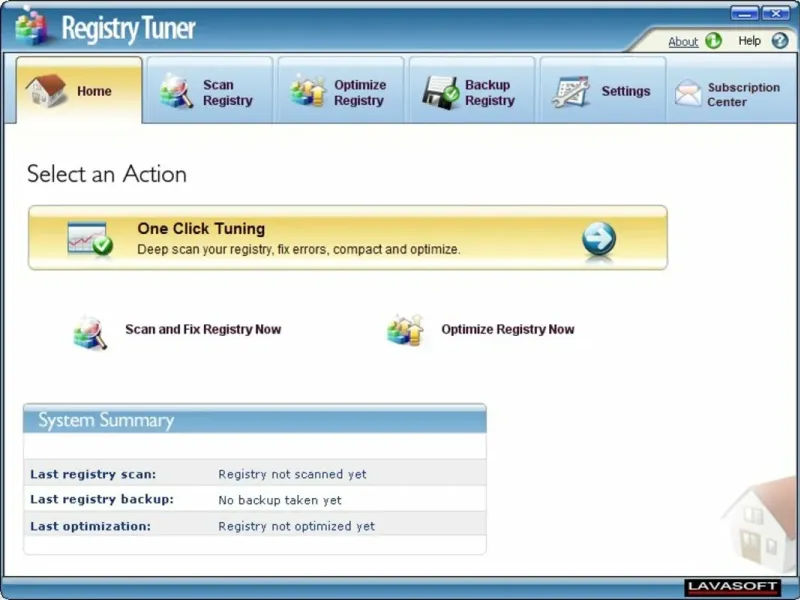Click 'Registry not optimized yet' text

(x=296, y=526)
